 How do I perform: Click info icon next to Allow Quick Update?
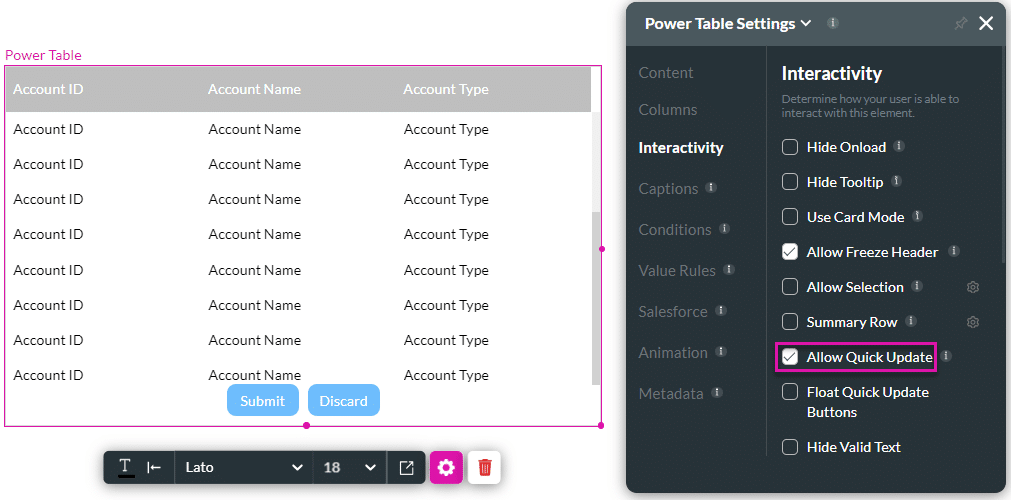click(946, 356)
